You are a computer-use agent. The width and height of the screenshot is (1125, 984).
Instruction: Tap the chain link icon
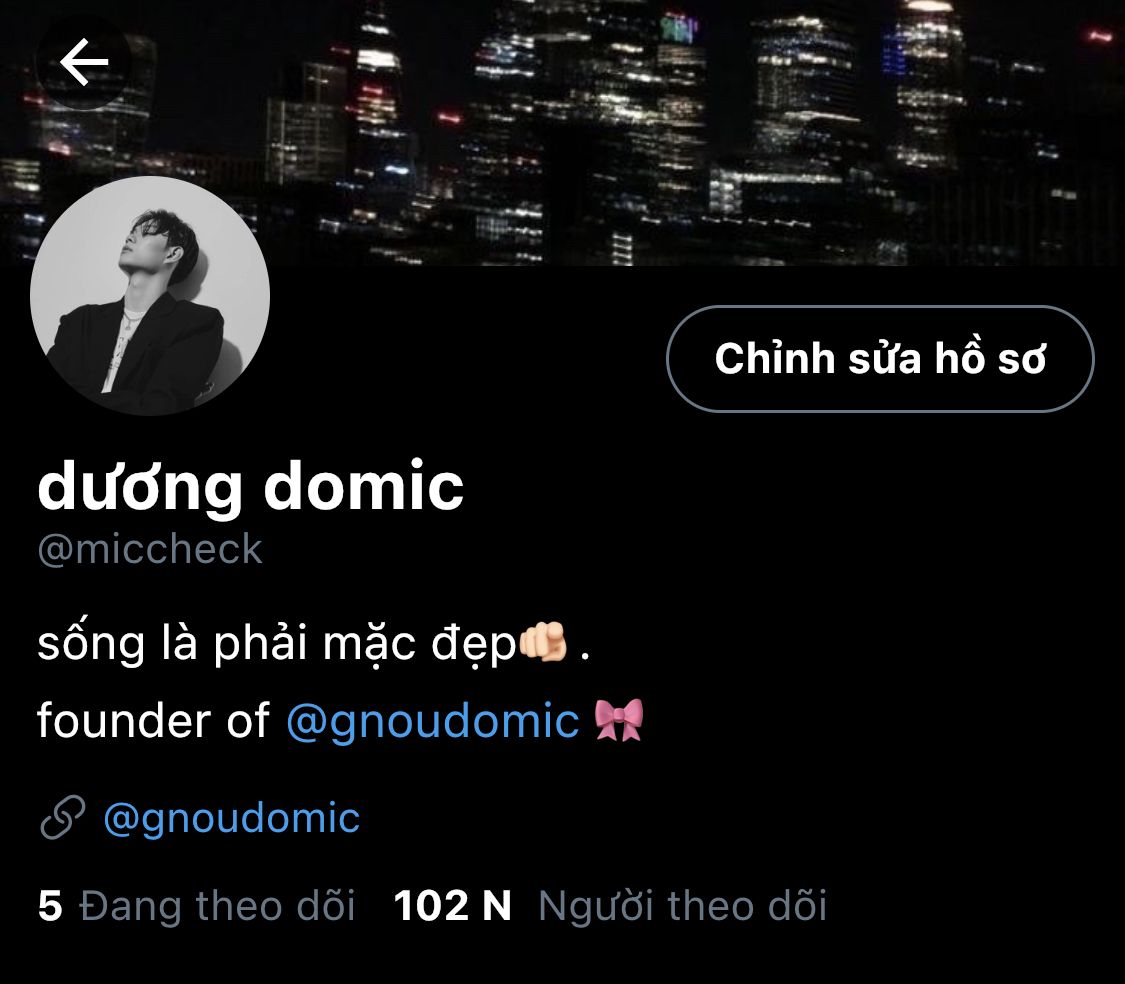[x=62, y=817]
